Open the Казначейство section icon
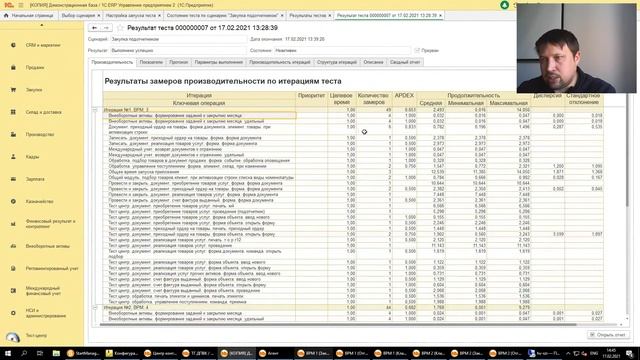This screenshot has height=360, width=640. click(13, 201)
